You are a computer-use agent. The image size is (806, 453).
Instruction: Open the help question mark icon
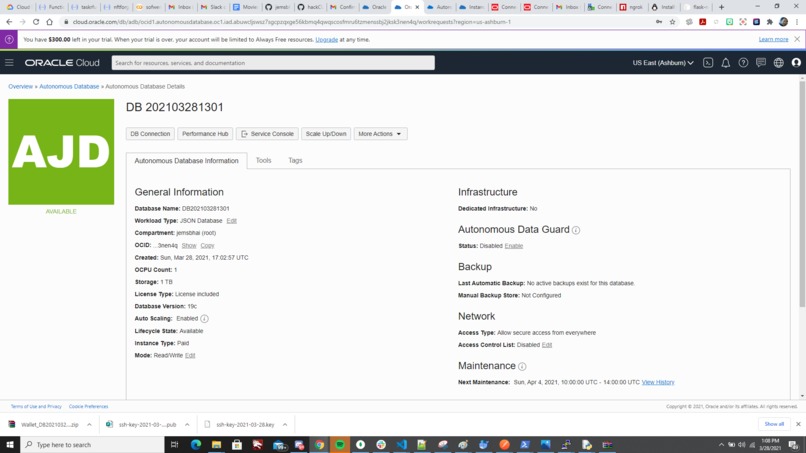pyautogui.click(x=743, y=63)
